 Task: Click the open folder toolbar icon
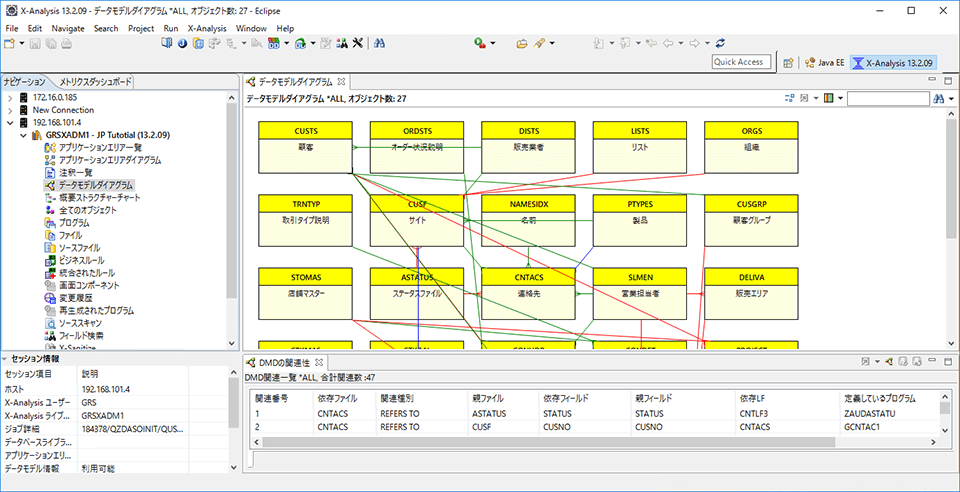pos(522,43)
